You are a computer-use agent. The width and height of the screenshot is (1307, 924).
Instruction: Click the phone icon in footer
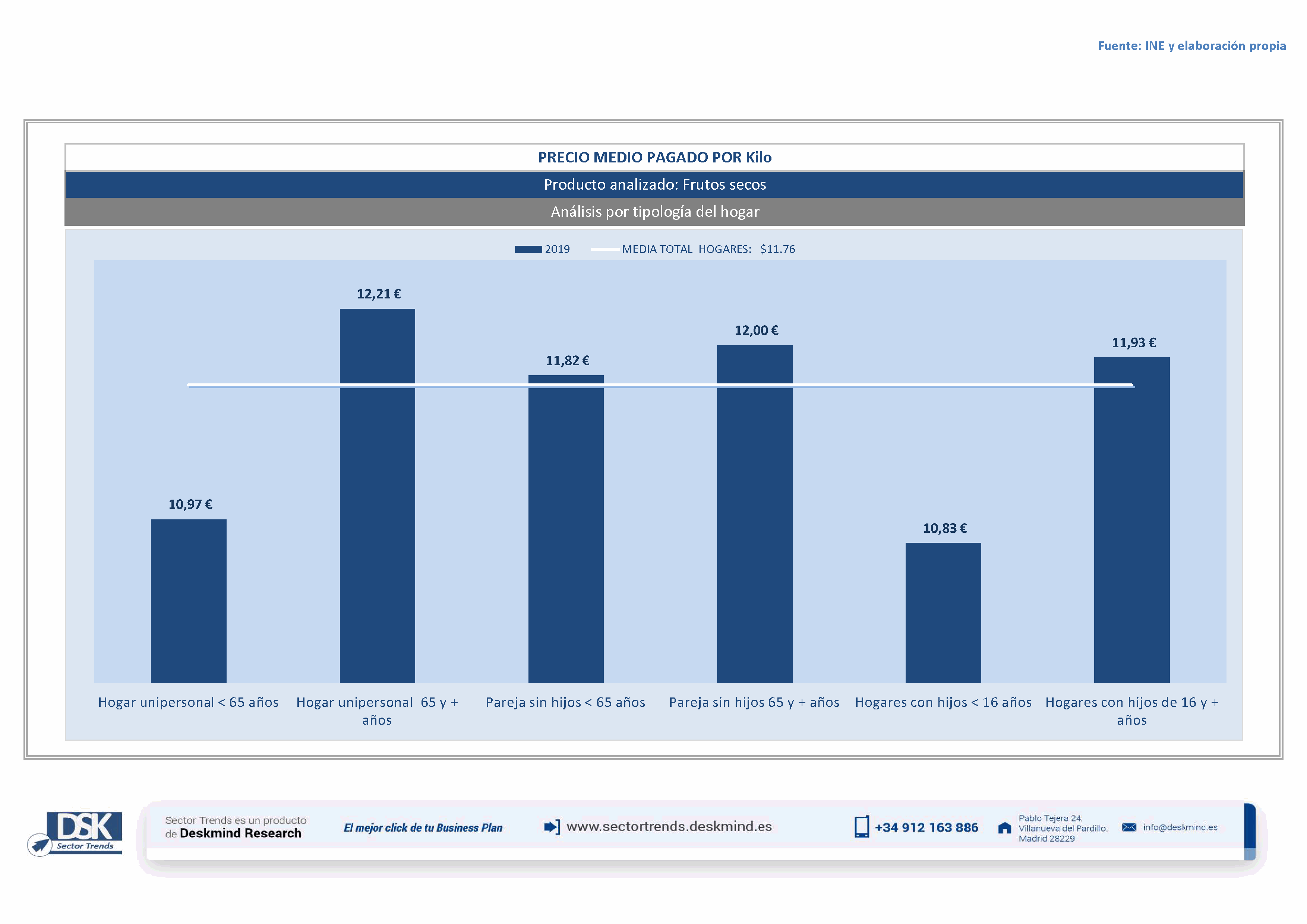coord(861,827)
